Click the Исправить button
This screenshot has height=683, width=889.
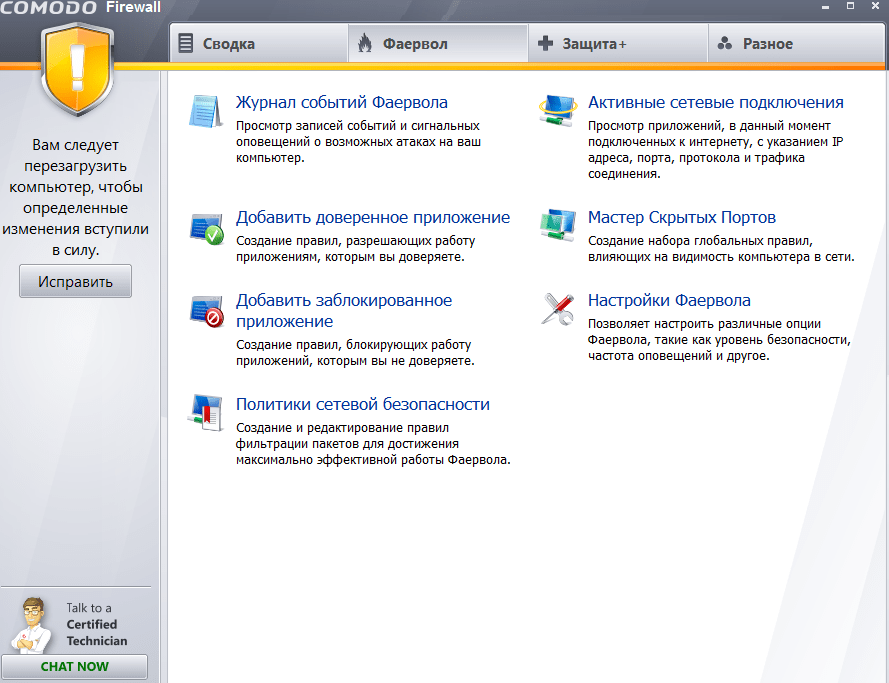[75, 281]
